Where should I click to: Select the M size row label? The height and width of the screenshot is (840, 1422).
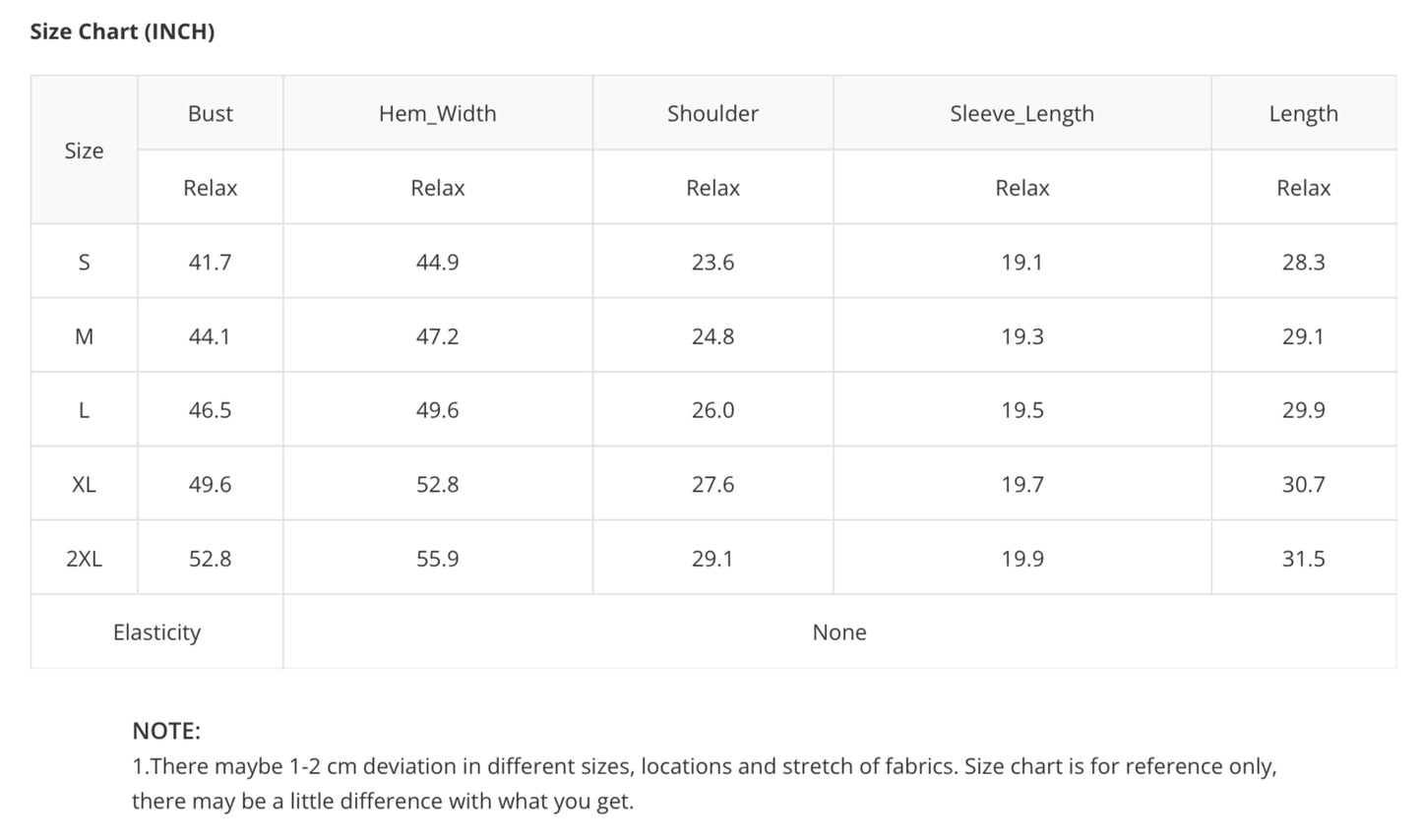[85, 336]
